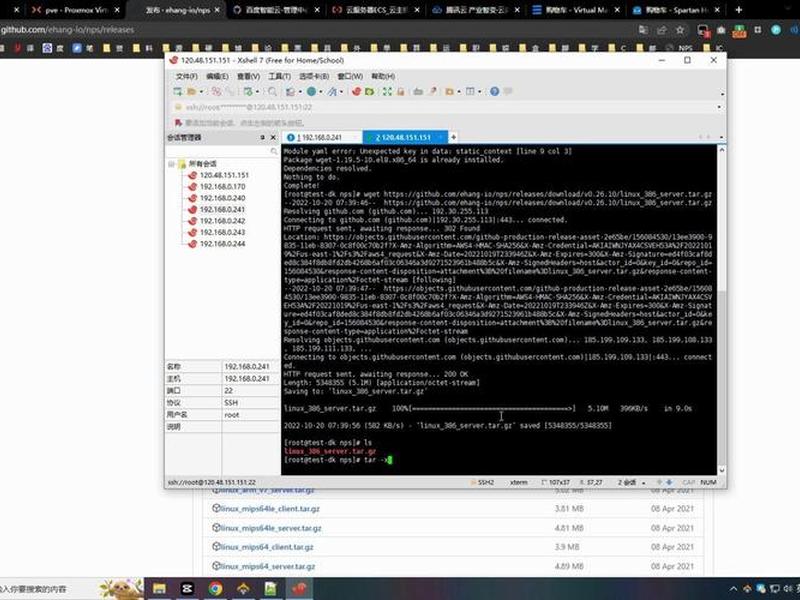This screenshot has width=800, height=600.
Task: Open the 帮助(H) menu
Action: click(x=383, y=76)
